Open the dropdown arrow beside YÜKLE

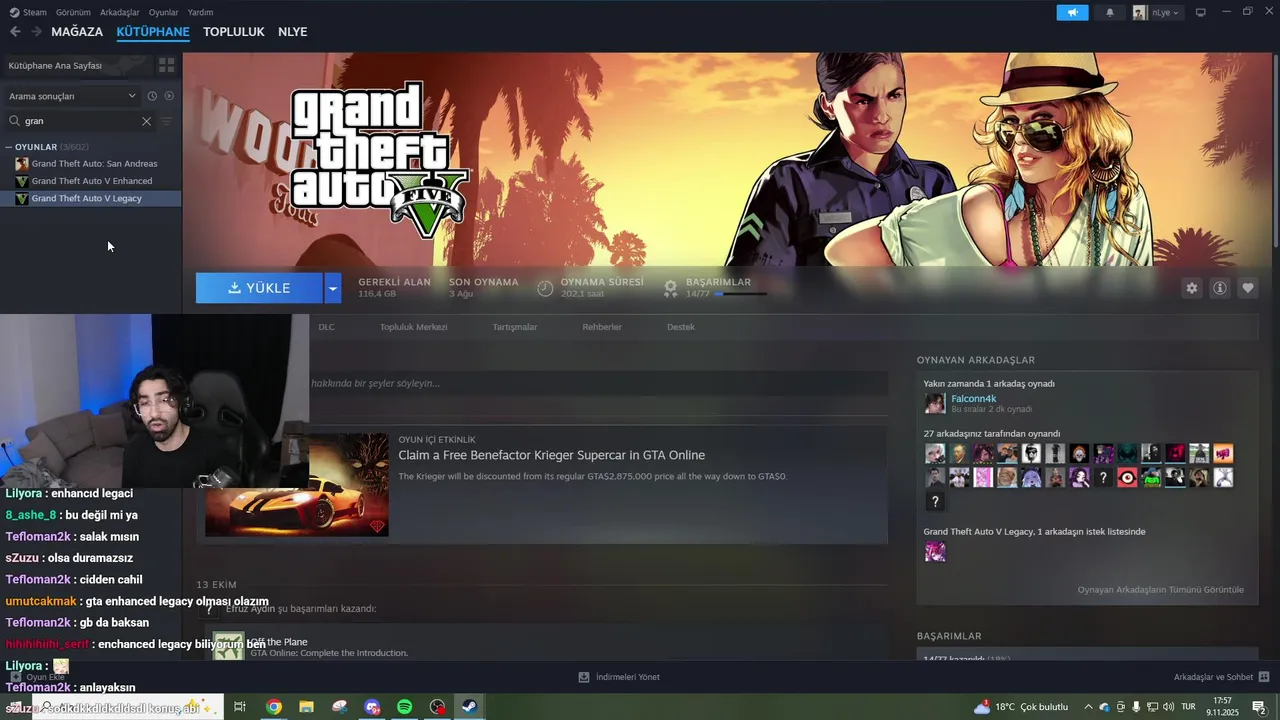coord(333,288)
